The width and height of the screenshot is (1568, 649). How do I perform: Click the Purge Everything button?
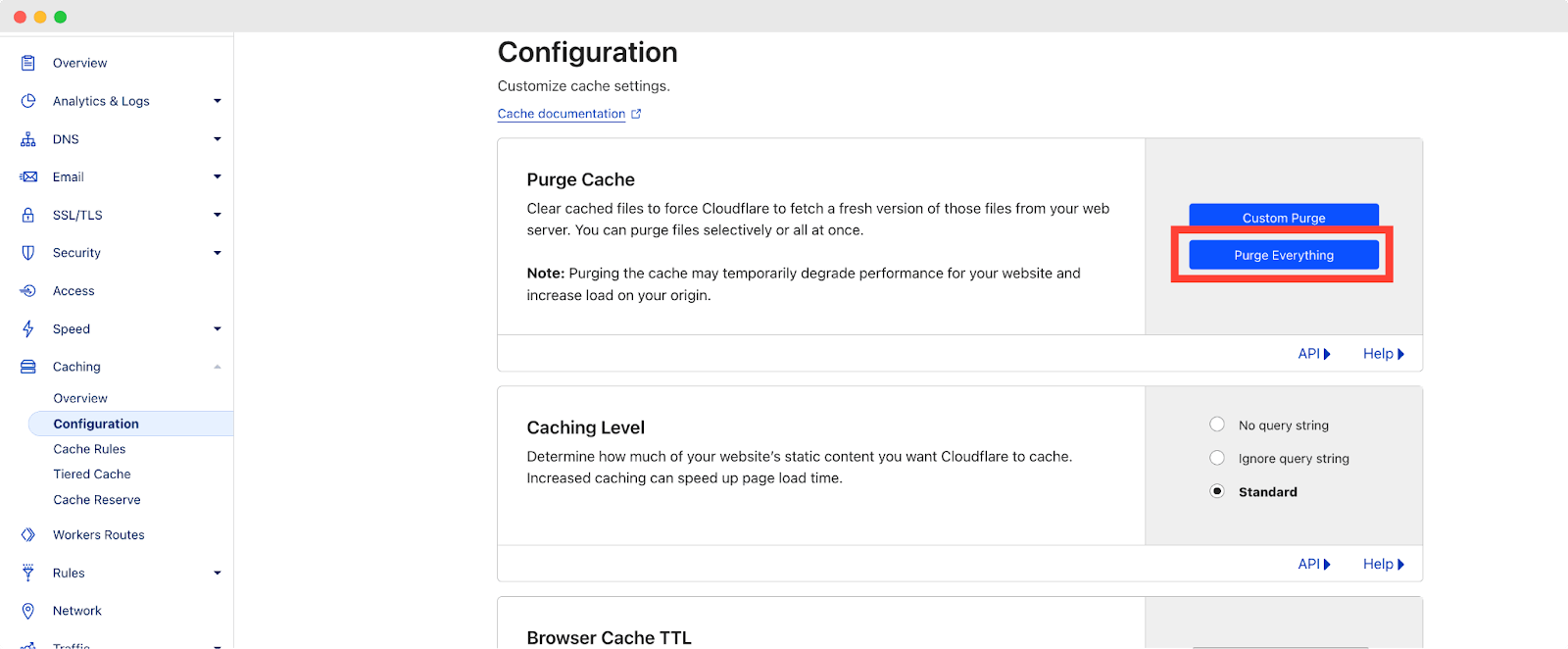(x=1283, y=254)
